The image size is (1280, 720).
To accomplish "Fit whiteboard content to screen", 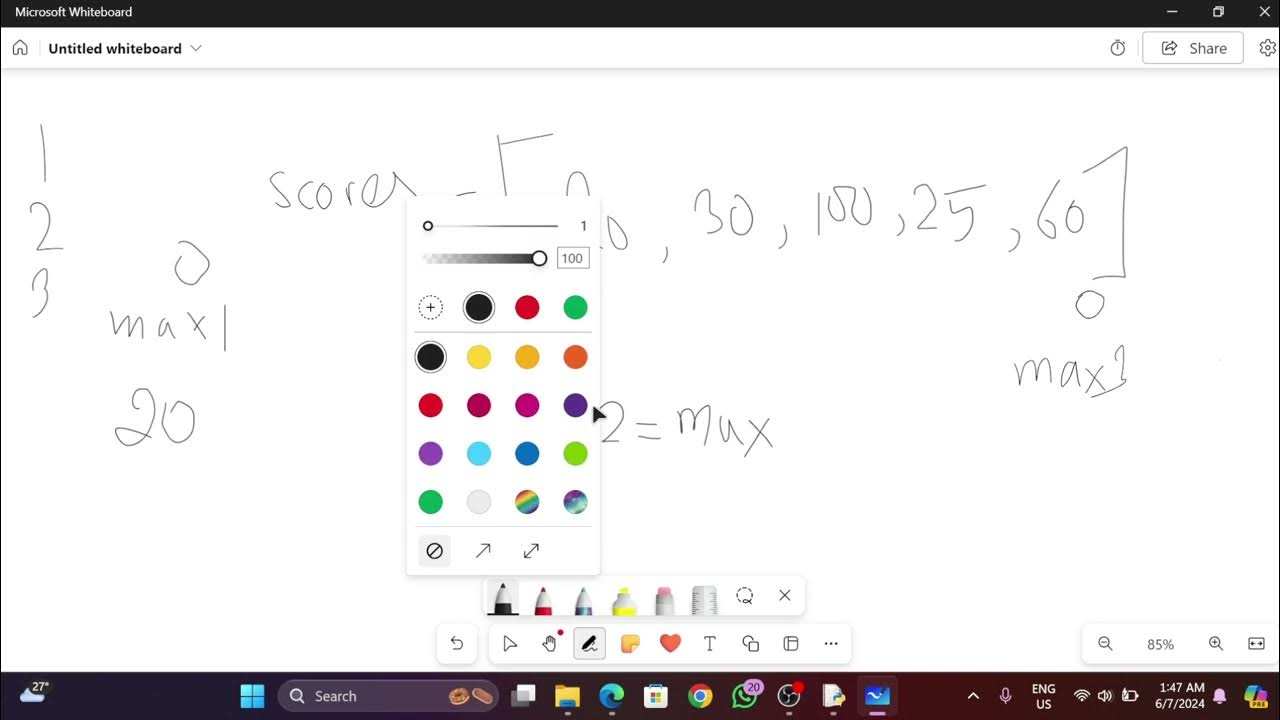I will tap(1257, 644).
